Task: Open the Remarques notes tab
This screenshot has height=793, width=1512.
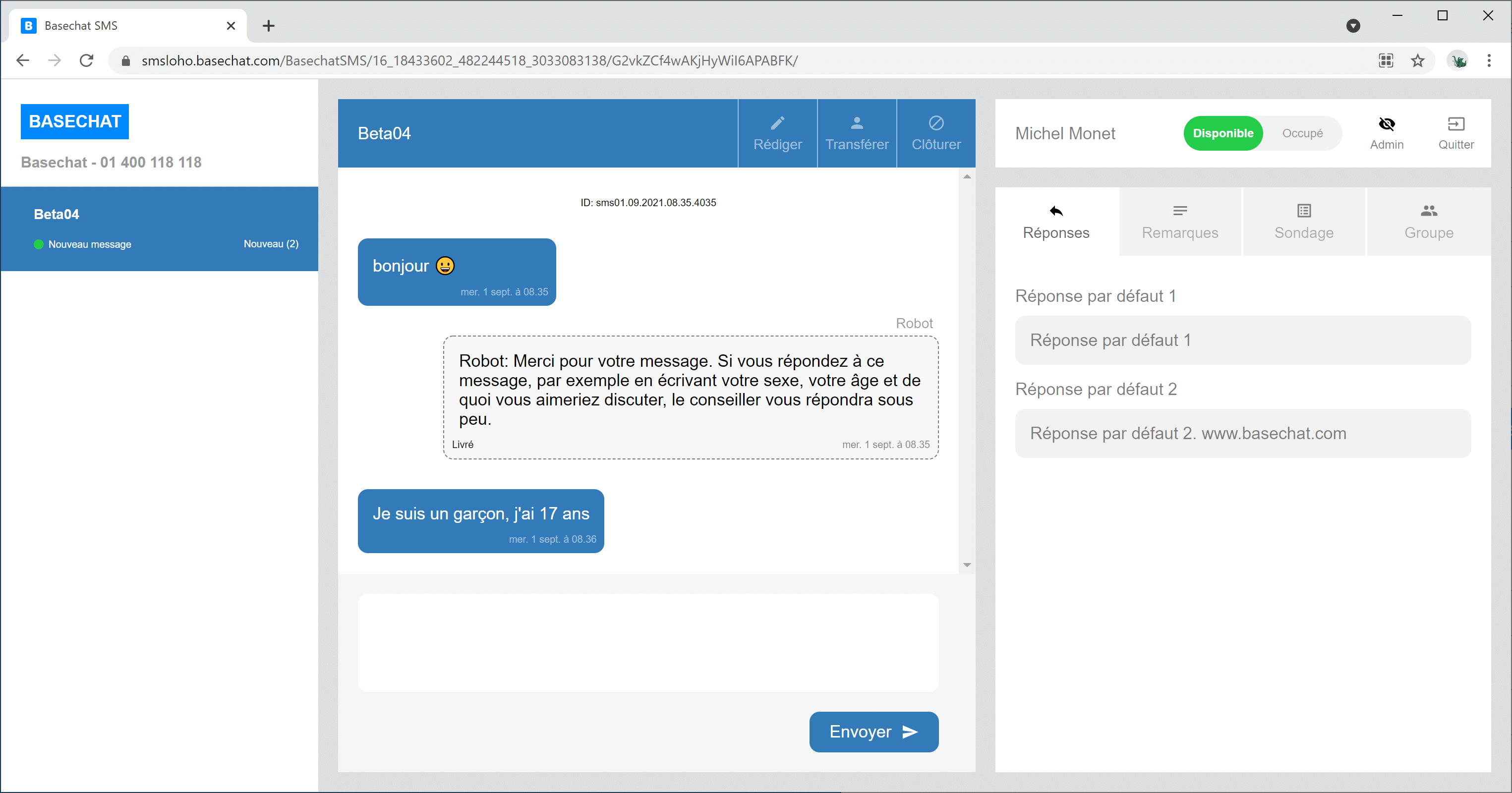Action: point(1179,222)
